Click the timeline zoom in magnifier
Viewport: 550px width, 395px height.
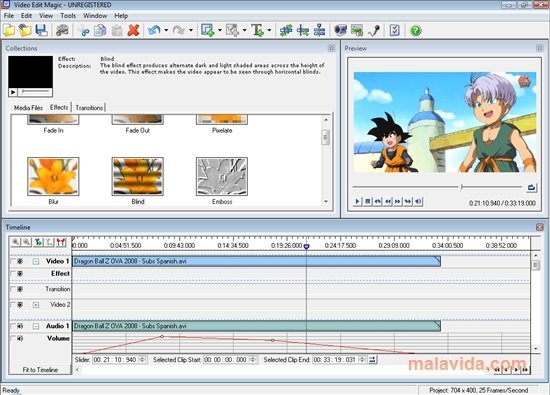click(16, 242)
